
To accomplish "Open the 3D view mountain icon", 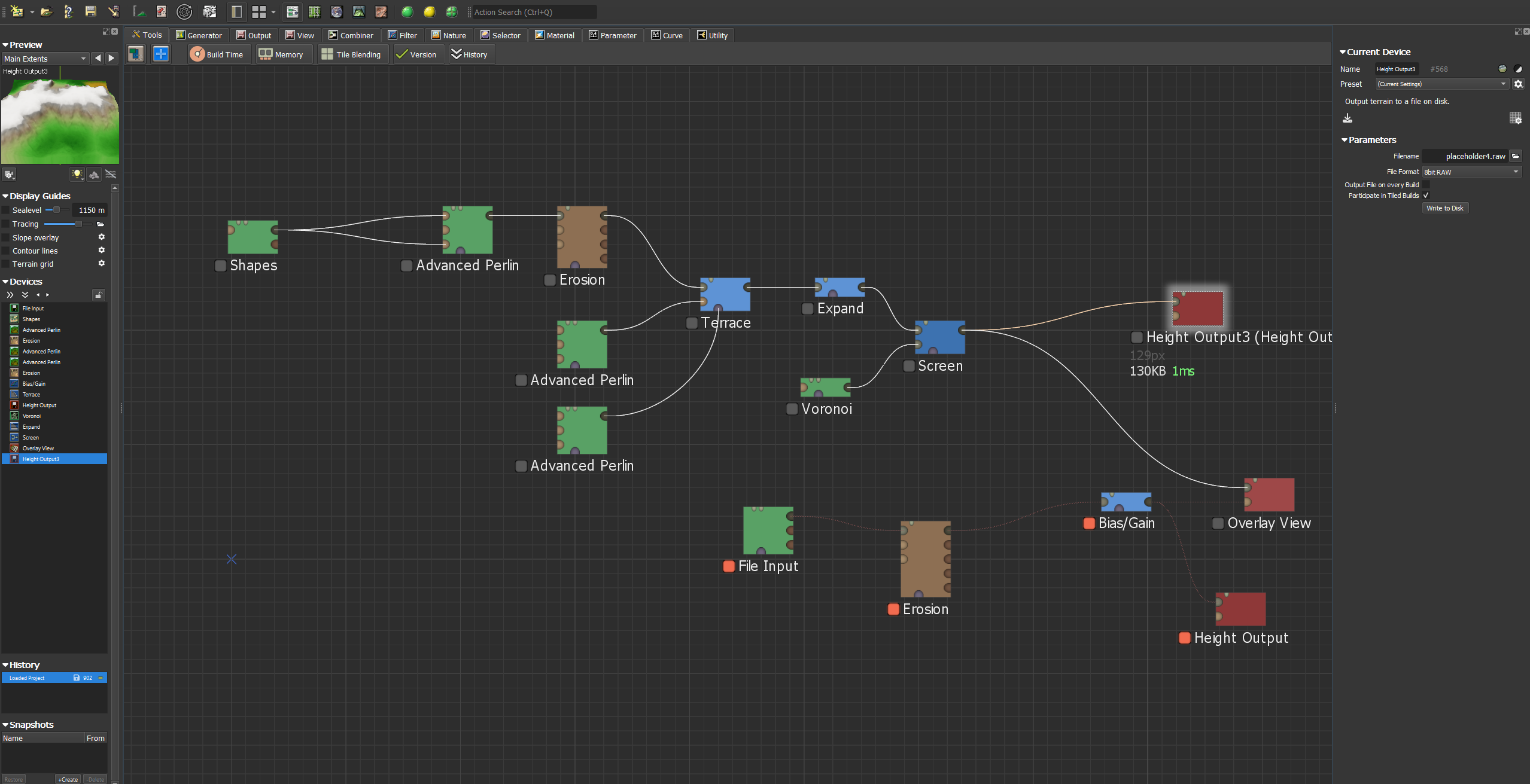I will pos(358,11).
